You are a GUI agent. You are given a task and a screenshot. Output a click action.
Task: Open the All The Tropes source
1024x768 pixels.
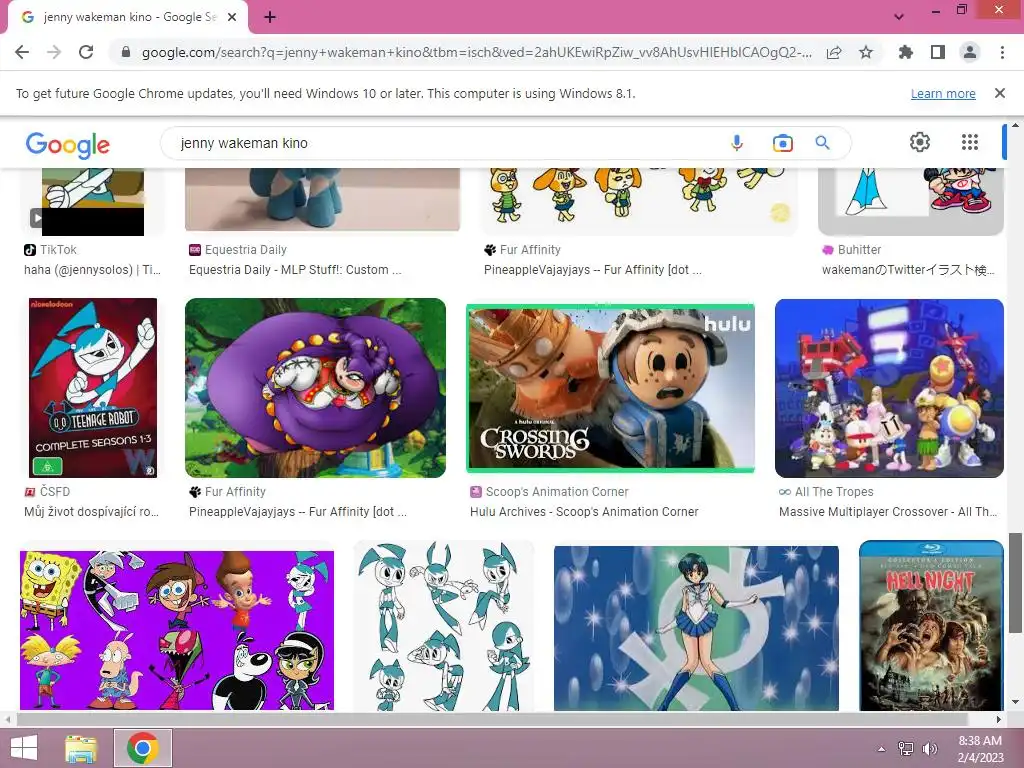[x=826, y=492]
